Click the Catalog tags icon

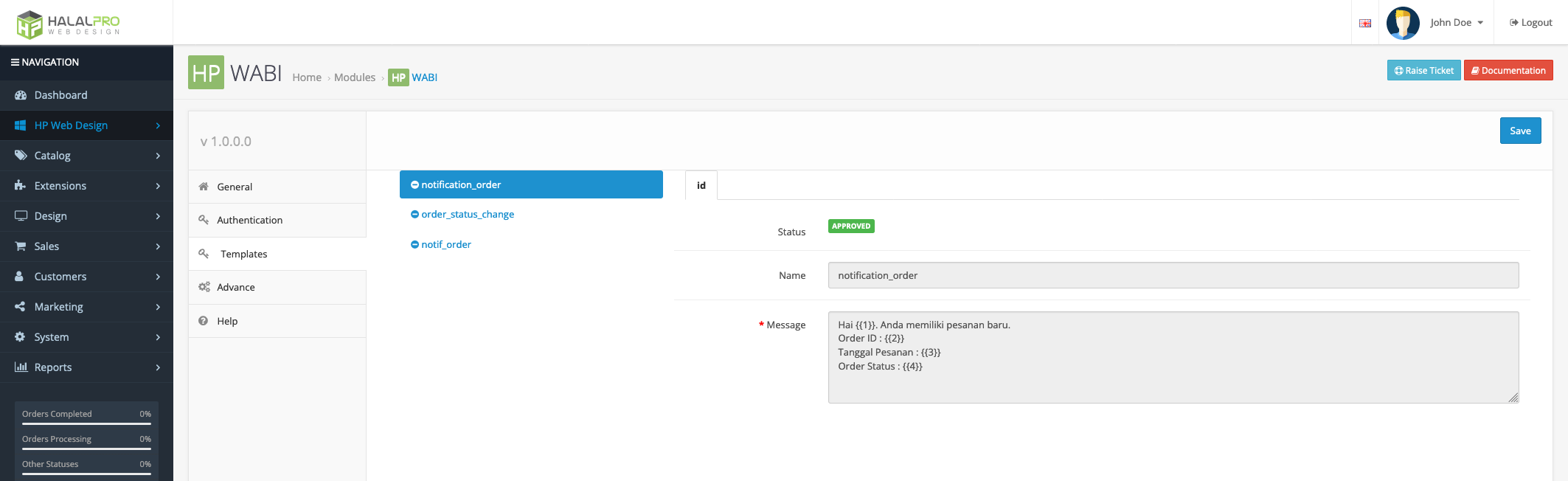pyautogui.click(x=21, y=156)
